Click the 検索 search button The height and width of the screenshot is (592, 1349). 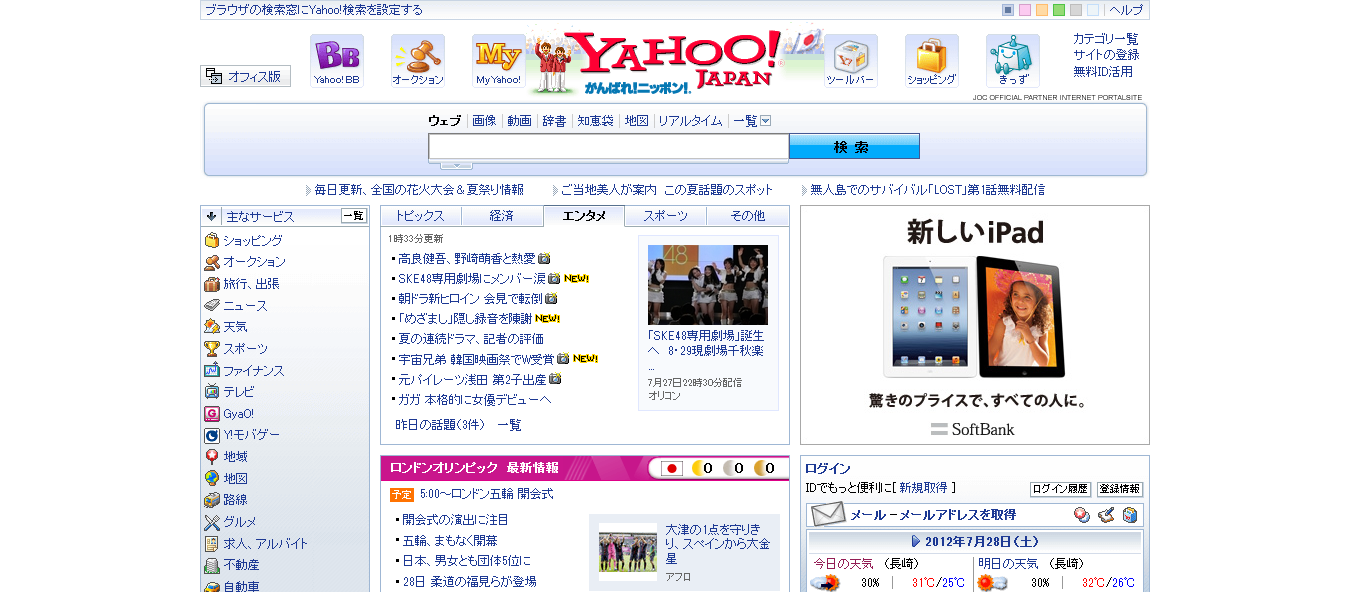(854, 147)
